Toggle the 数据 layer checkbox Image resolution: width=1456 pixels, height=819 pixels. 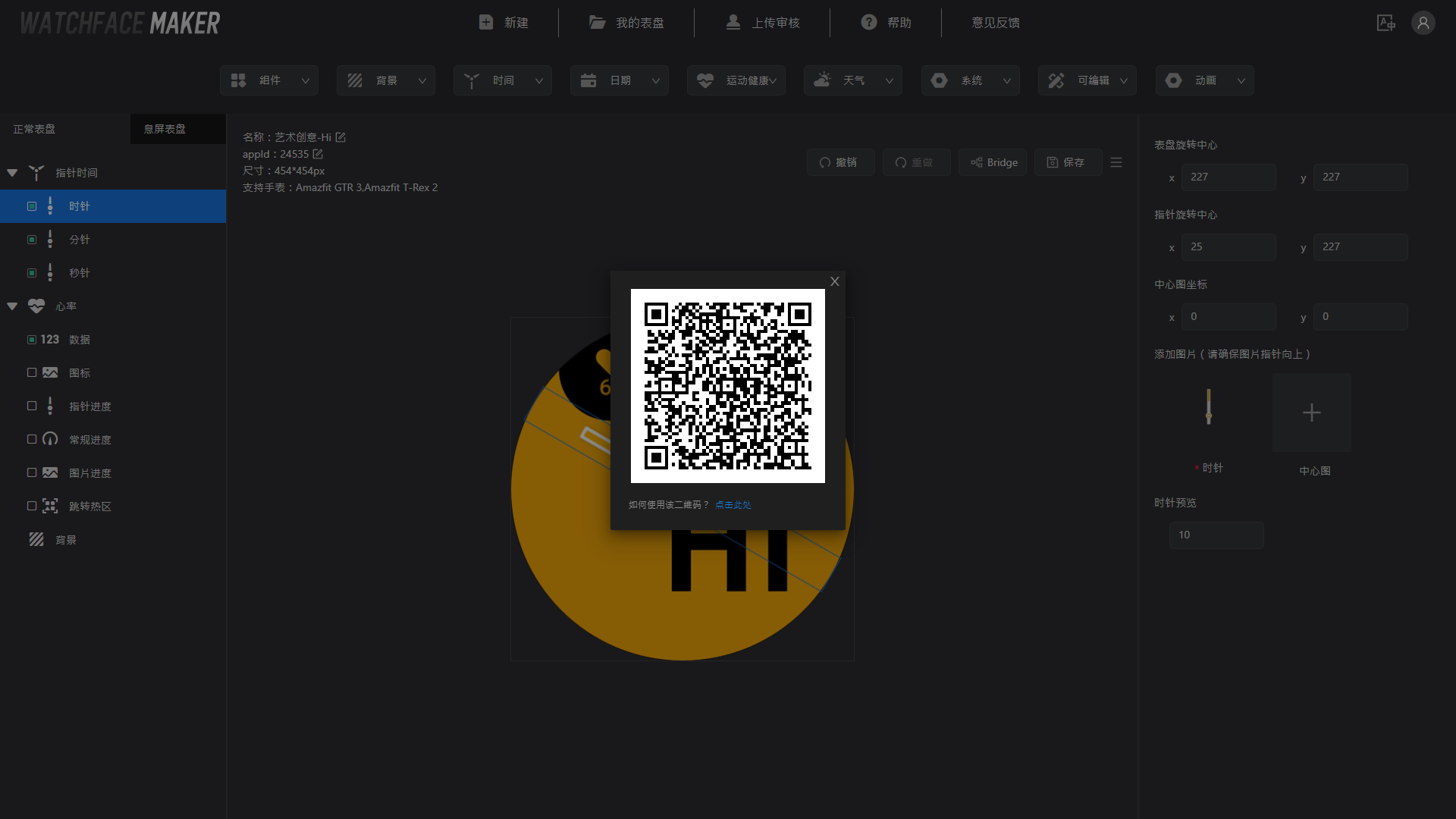coord(32,340)
